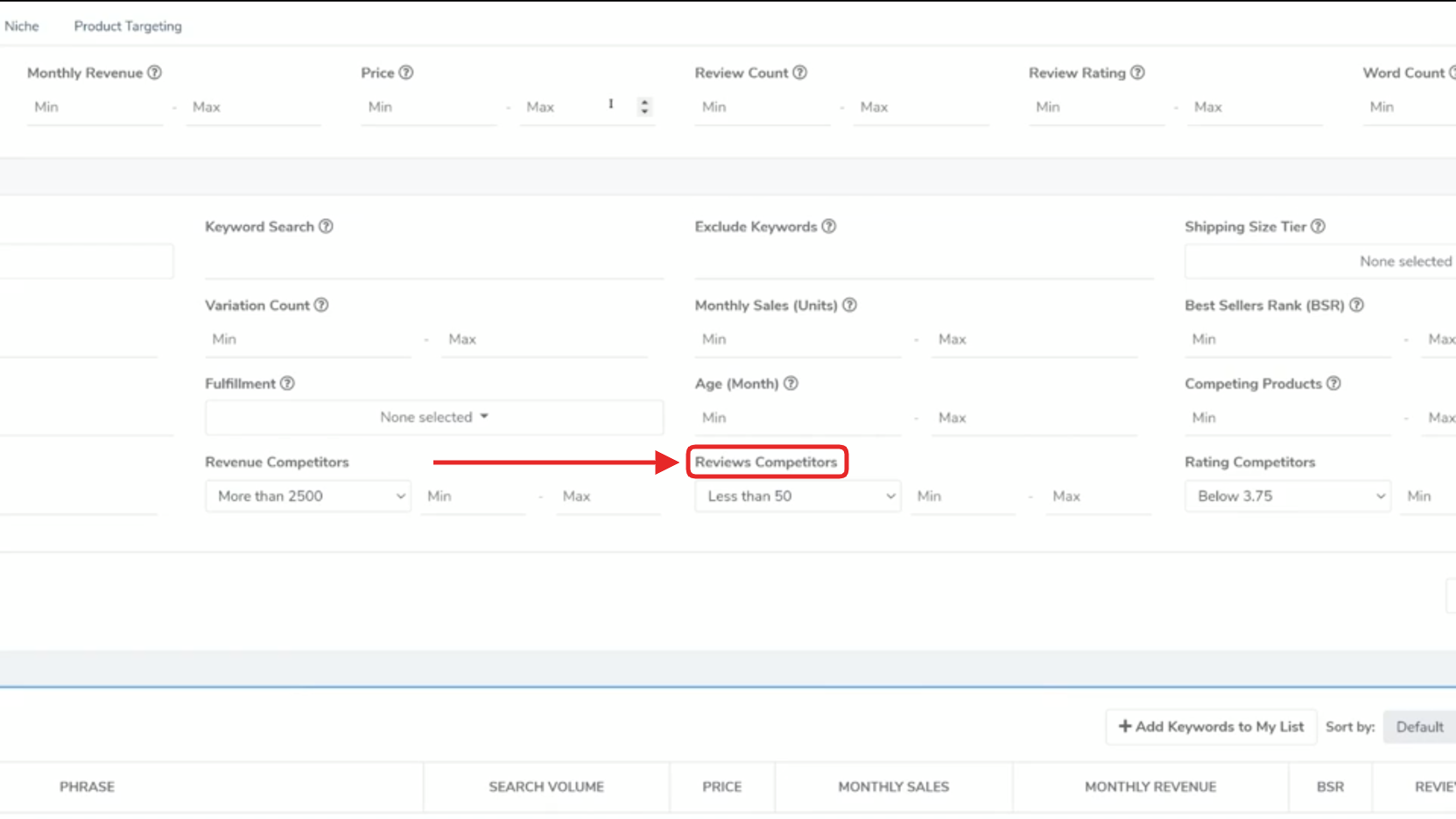This screenshot has width=1456, height=819.
Task: Click the Price Max stepper arrows
Action: (x=645, y=107)
